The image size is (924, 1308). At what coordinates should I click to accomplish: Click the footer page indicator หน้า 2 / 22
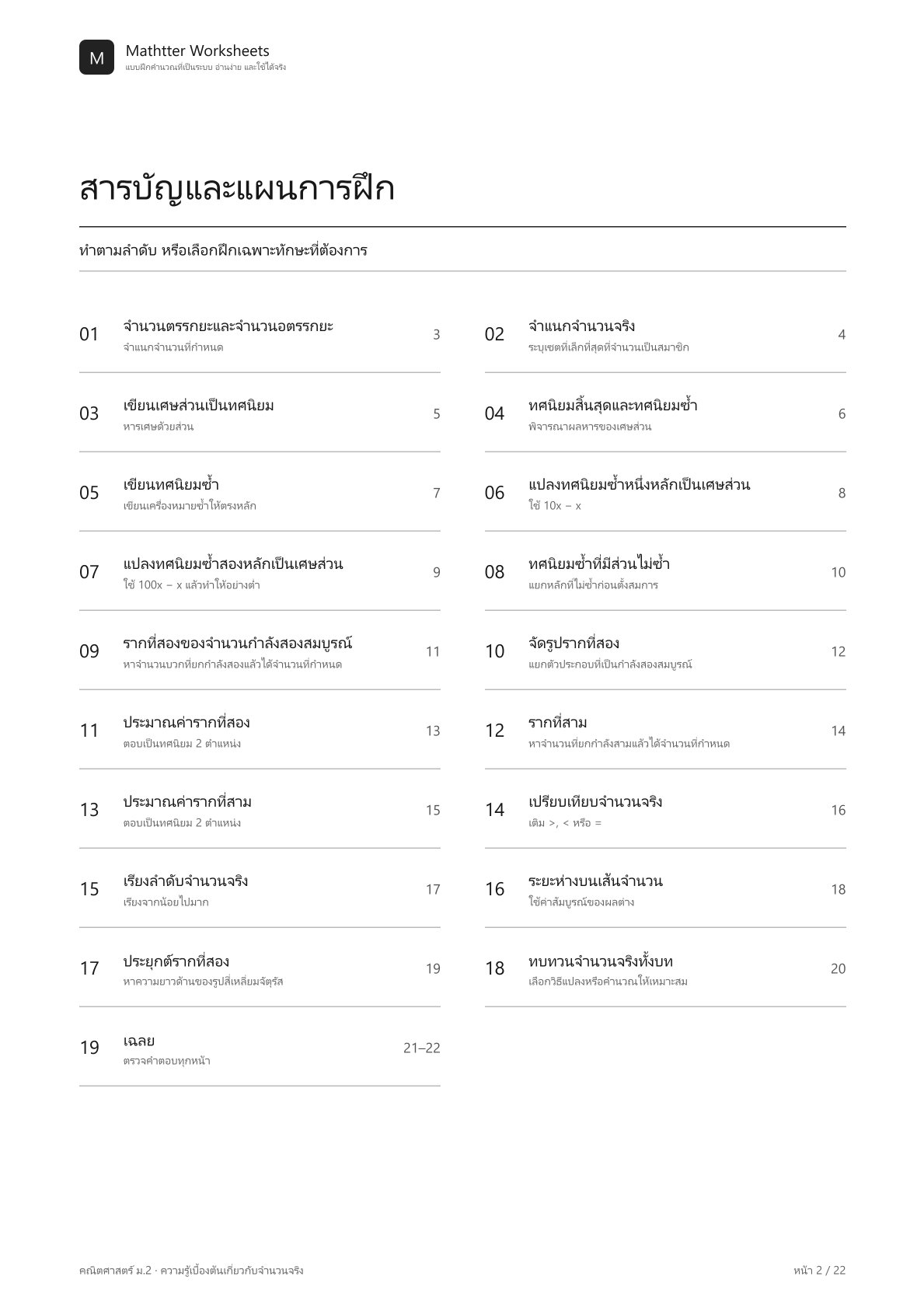coord(819,1270)
